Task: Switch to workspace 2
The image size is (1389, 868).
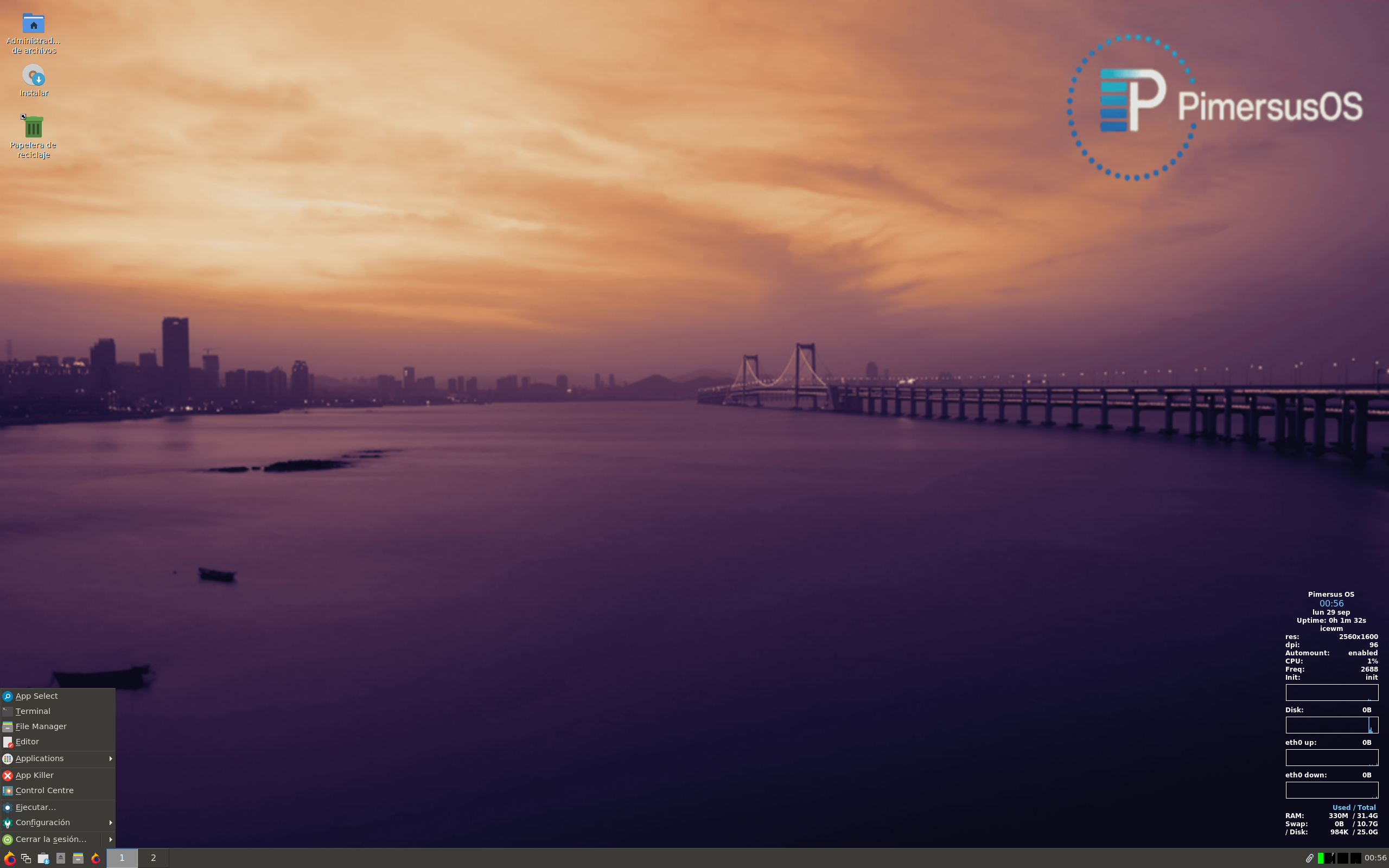Action: pyautogui.click(x=153, y=858)
